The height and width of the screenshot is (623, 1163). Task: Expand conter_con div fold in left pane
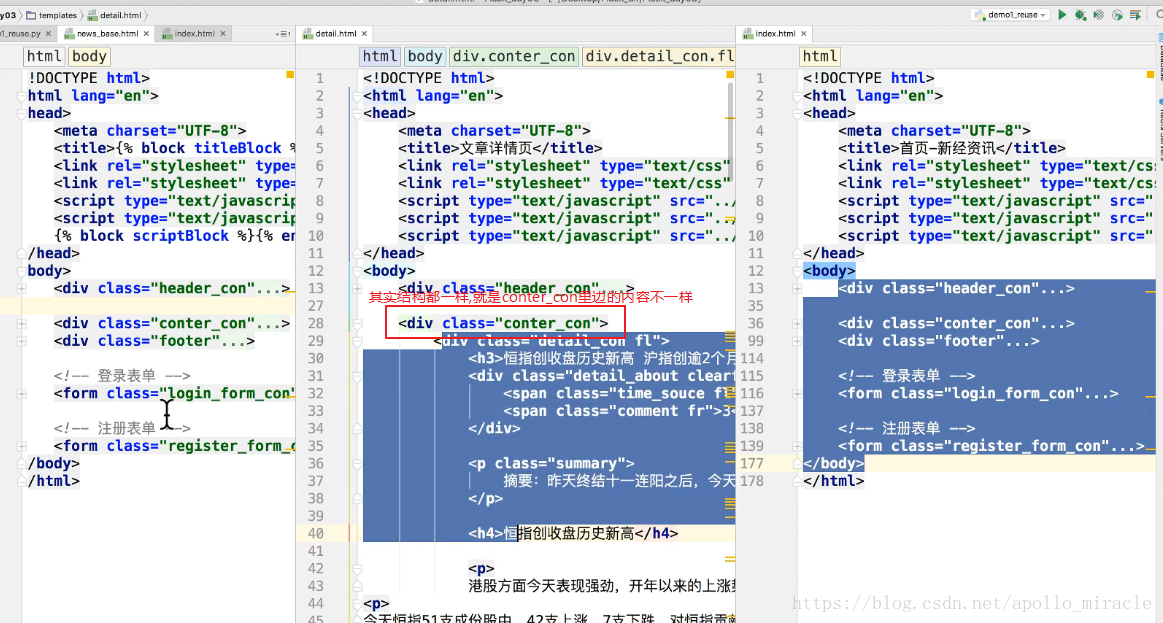[22, 323]
